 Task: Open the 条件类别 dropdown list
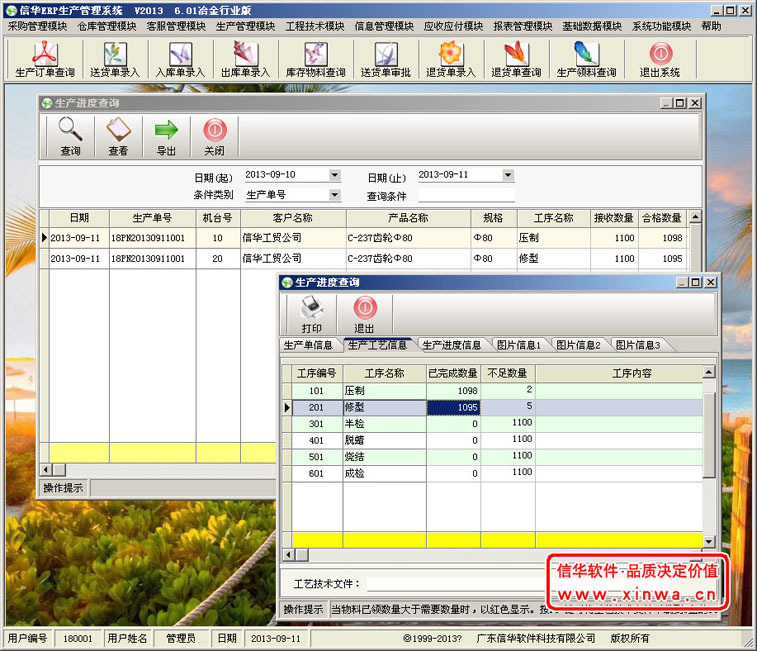335,195
